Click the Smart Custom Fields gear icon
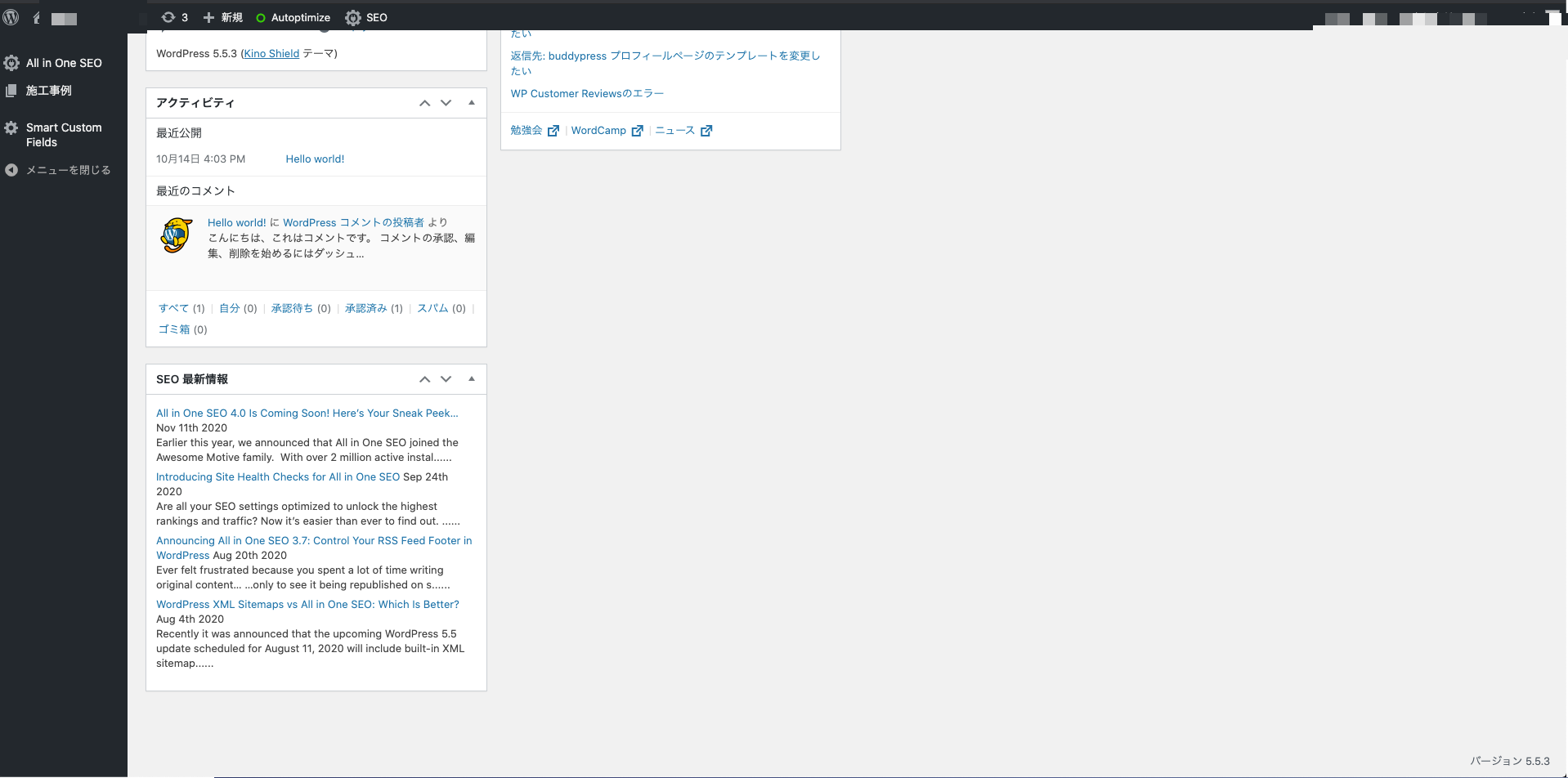This screenshot has width=1568, height=778. 11,128
